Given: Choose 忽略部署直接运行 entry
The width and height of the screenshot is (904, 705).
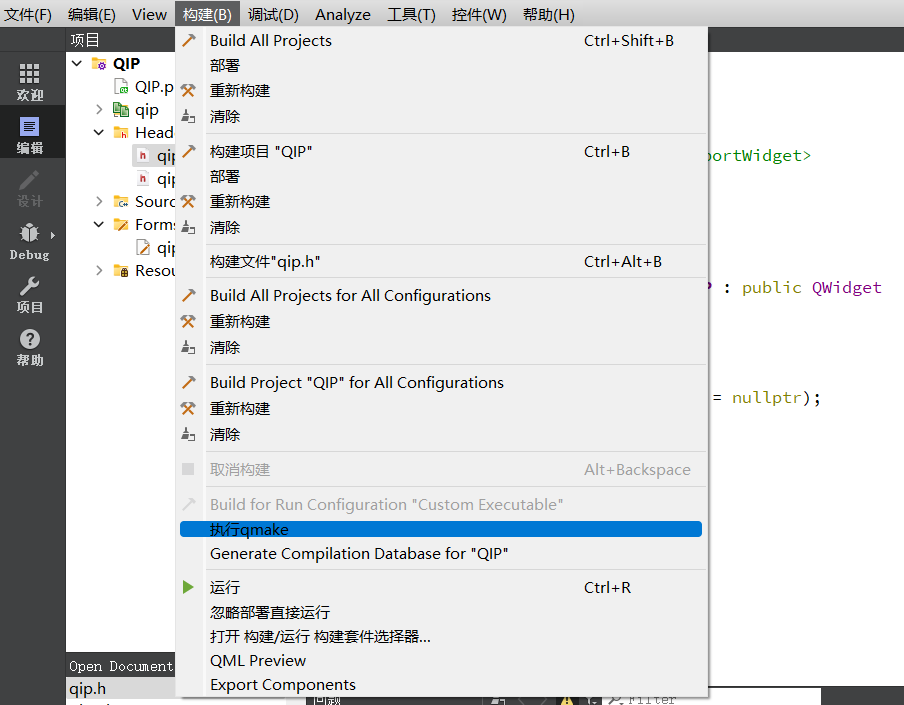Looking at the screenshot, I should [441, 612].
